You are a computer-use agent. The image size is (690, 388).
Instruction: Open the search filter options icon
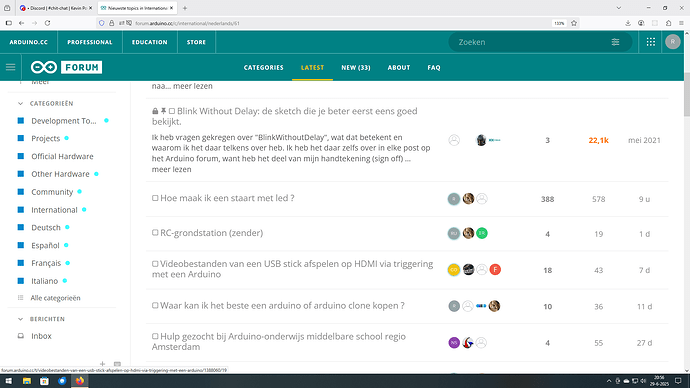pyautogui.click(x=615, y=42)
